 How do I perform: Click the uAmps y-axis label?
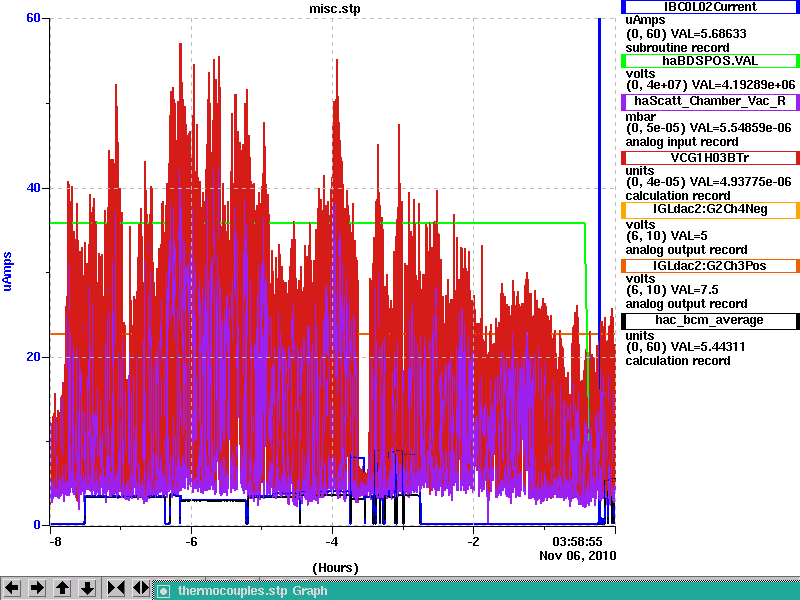tap(7, 271)
